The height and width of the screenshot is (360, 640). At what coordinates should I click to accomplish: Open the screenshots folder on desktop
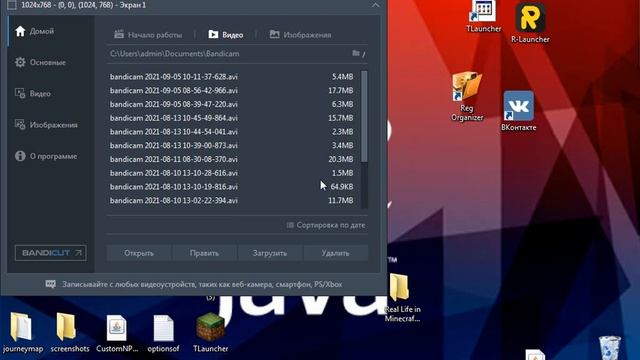point(70,333)
